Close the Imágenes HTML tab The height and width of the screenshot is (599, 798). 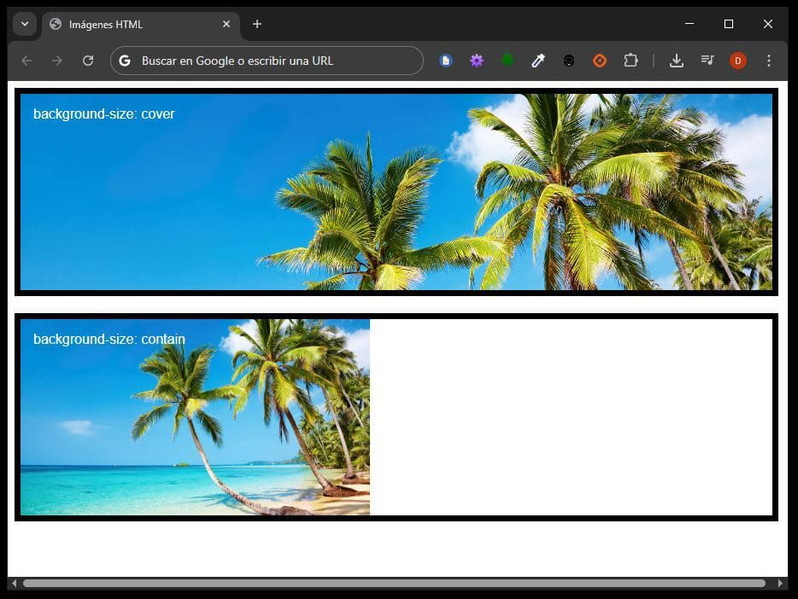(x=226, y=24)
